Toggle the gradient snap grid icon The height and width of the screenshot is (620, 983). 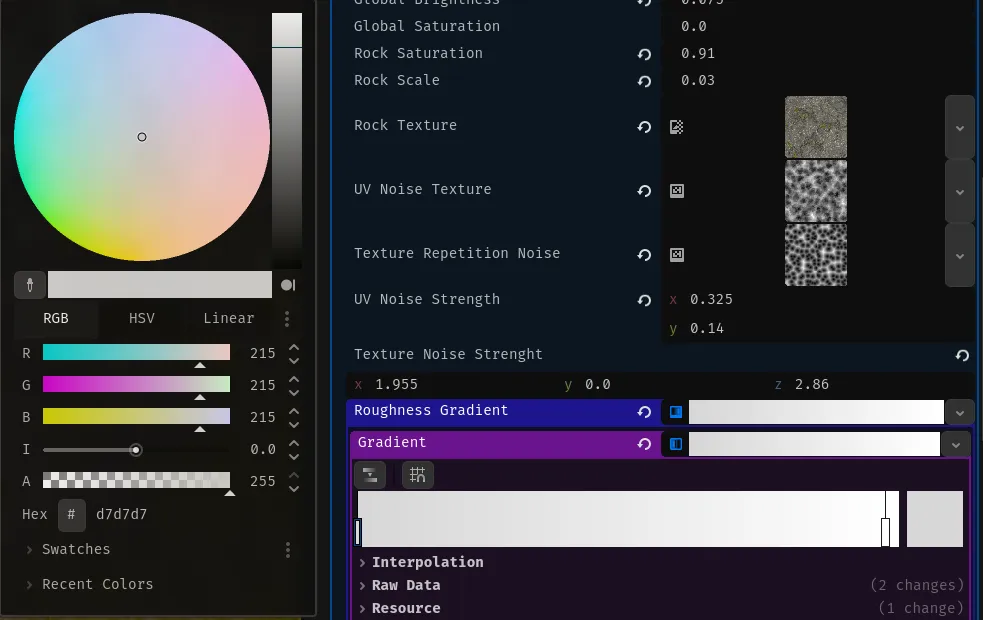click(418, 475)
